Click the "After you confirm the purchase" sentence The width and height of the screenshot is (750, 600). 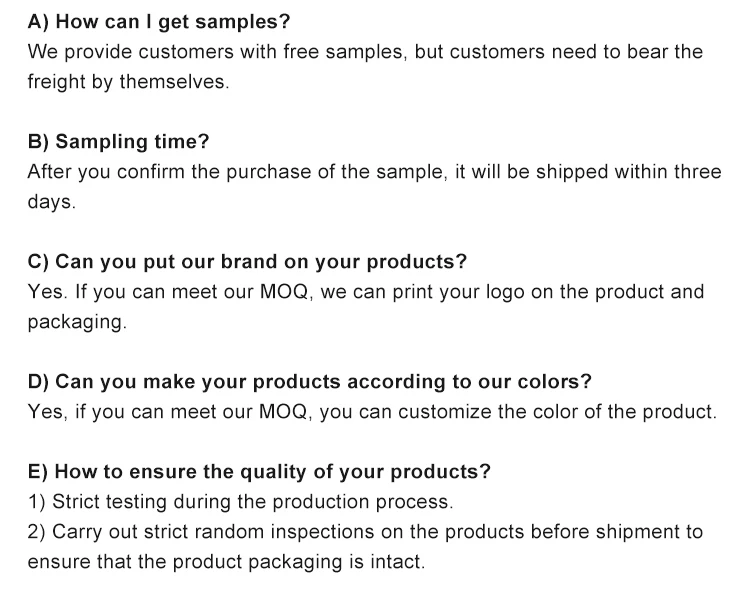(374, 171)
